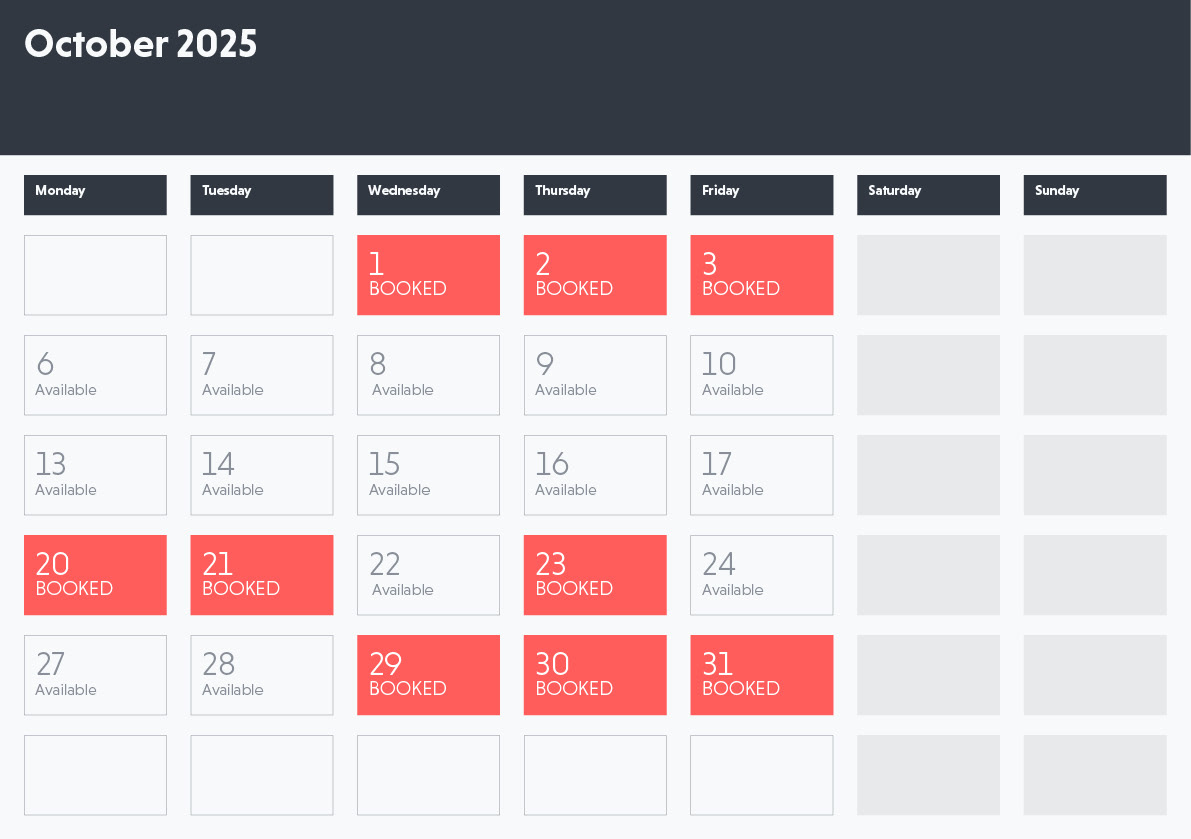This screenshot has width=1191, height=839.
Task: Click the booked October 2 date
Action: pyautogui.click(x=595, y=275)
